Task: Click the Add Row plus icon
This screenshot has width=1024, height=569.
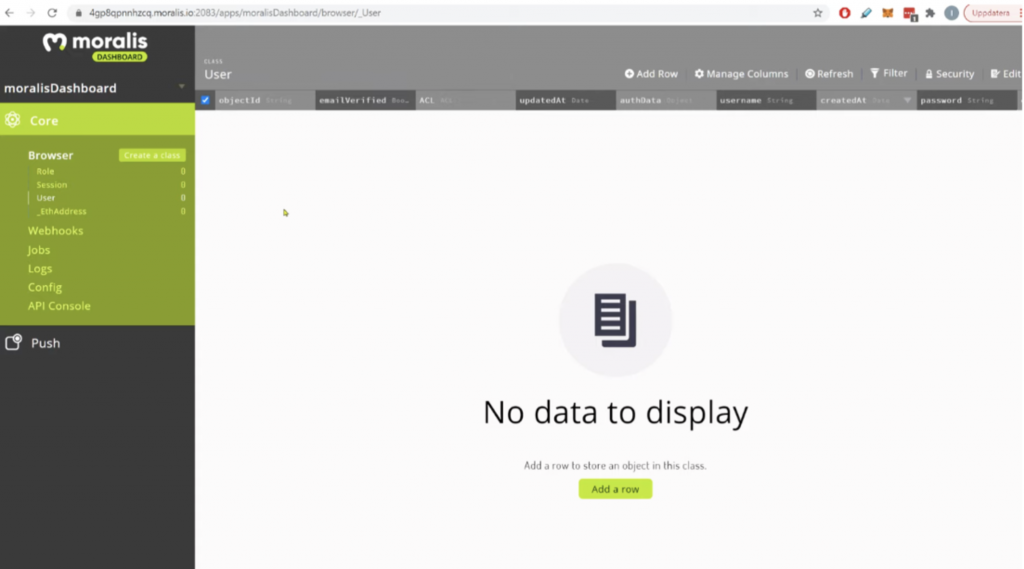Action: [629, 74]
